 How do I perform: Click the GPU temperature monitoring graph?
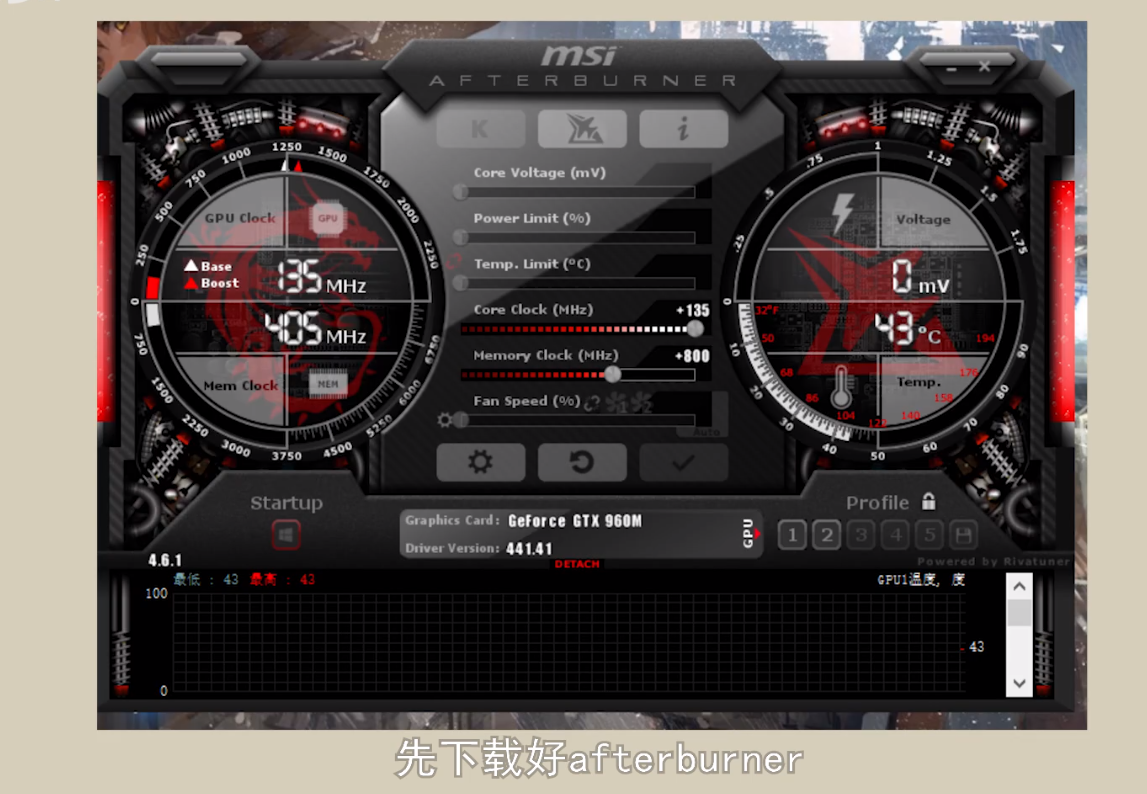(x=568, y=643)
